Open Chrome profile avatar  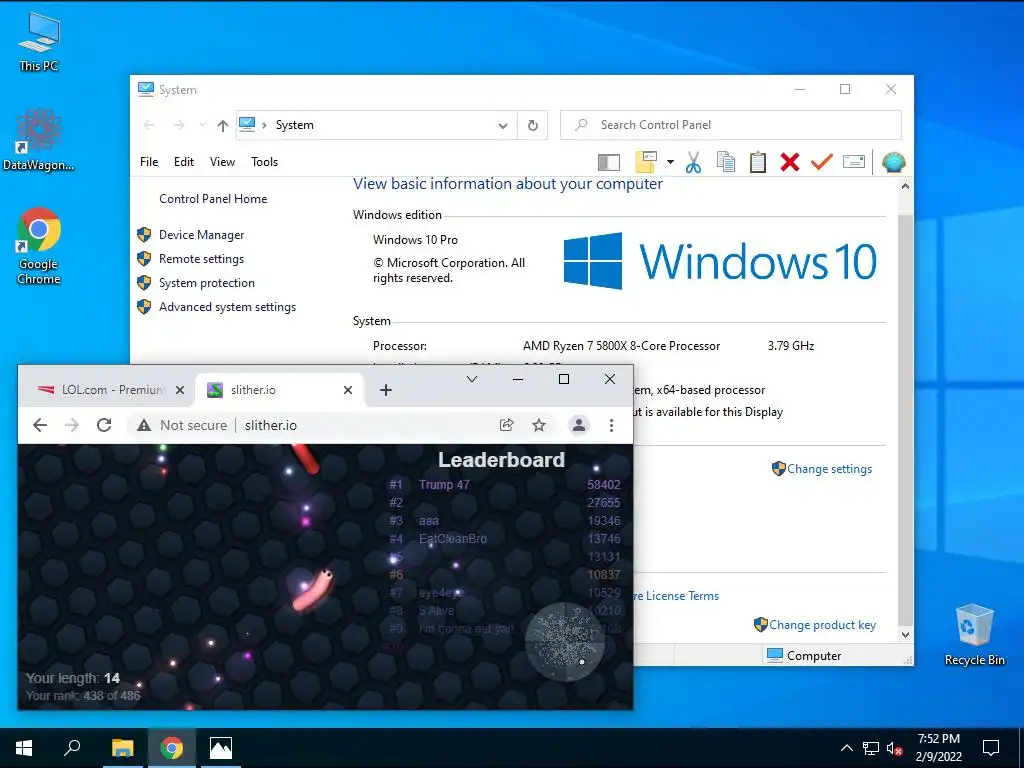[x=579, y=425]
